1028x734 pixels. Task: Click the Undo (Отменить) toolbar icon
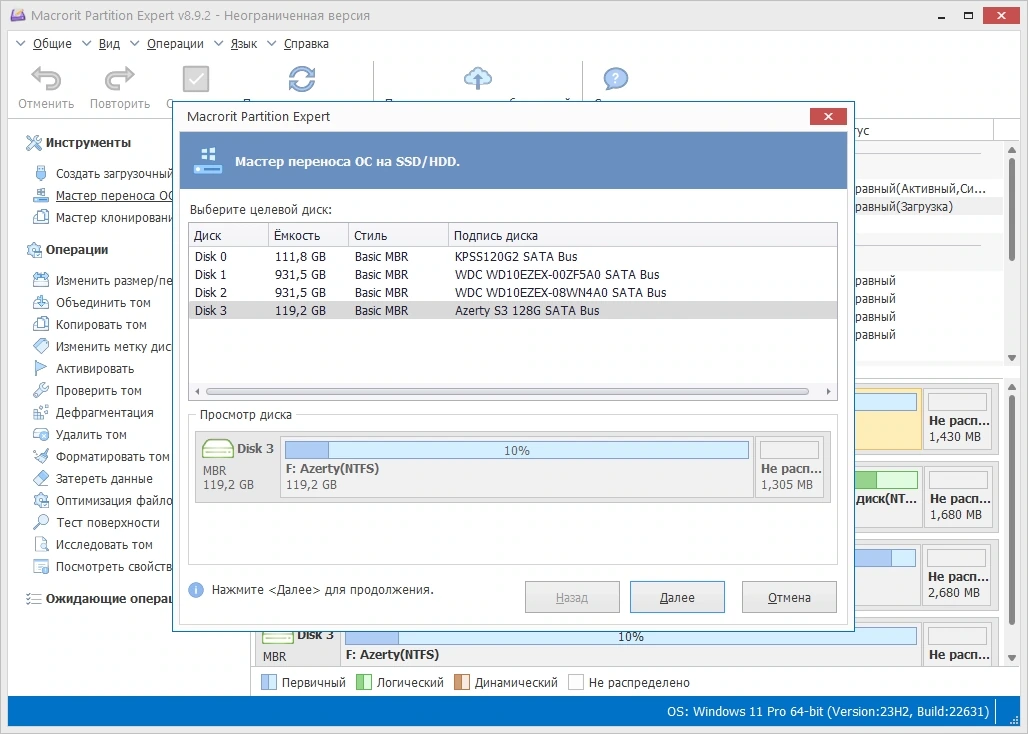coord(46,79)
